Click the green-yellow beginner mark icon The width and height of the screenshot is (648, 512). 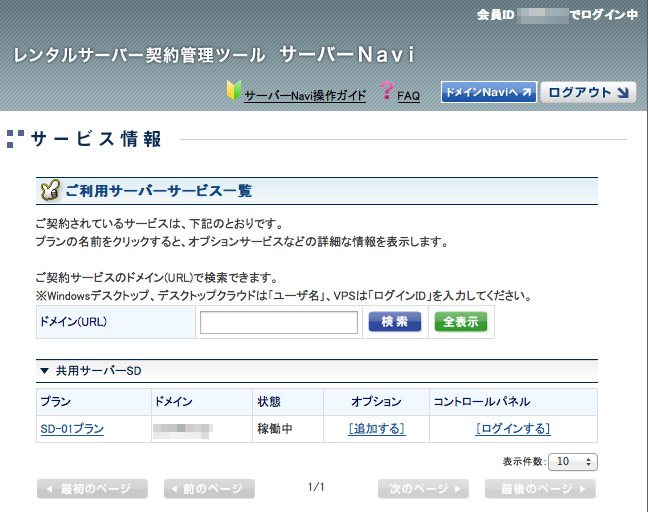tap(234, 95)
